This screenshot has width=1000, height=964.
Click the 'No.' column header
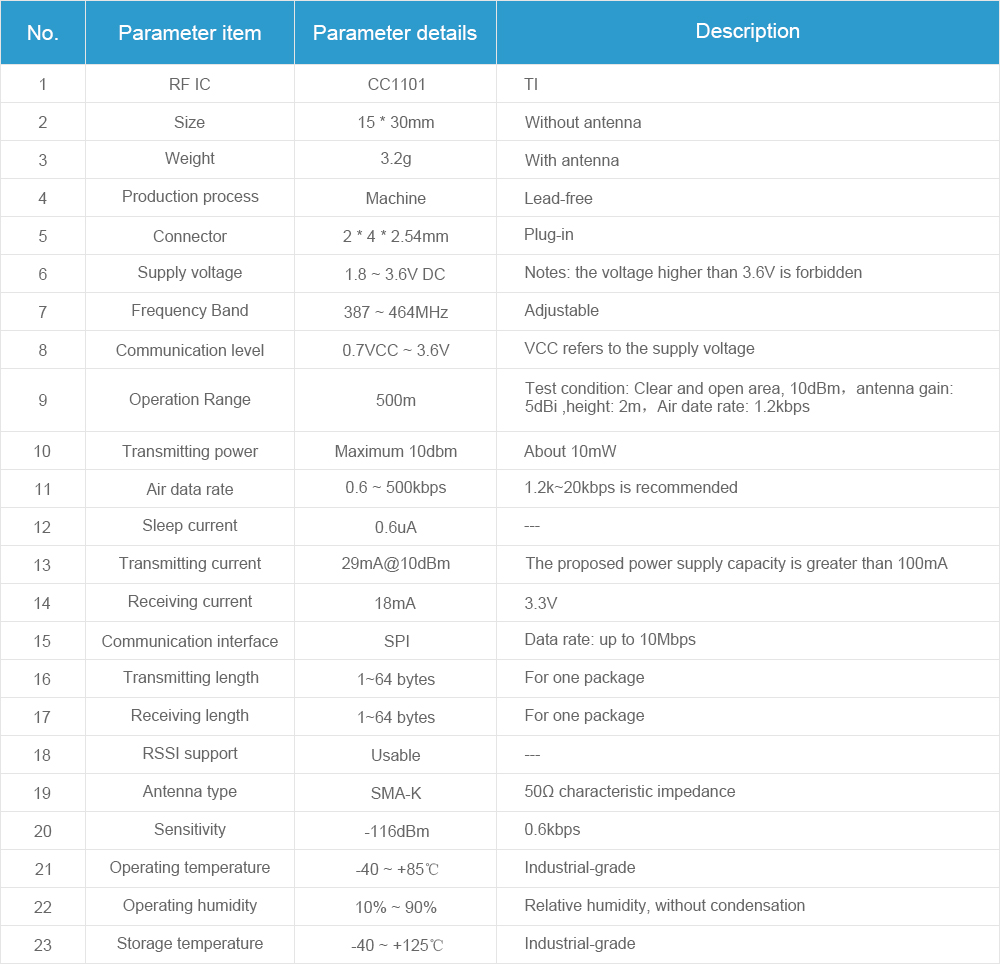(x=43, y=33)
